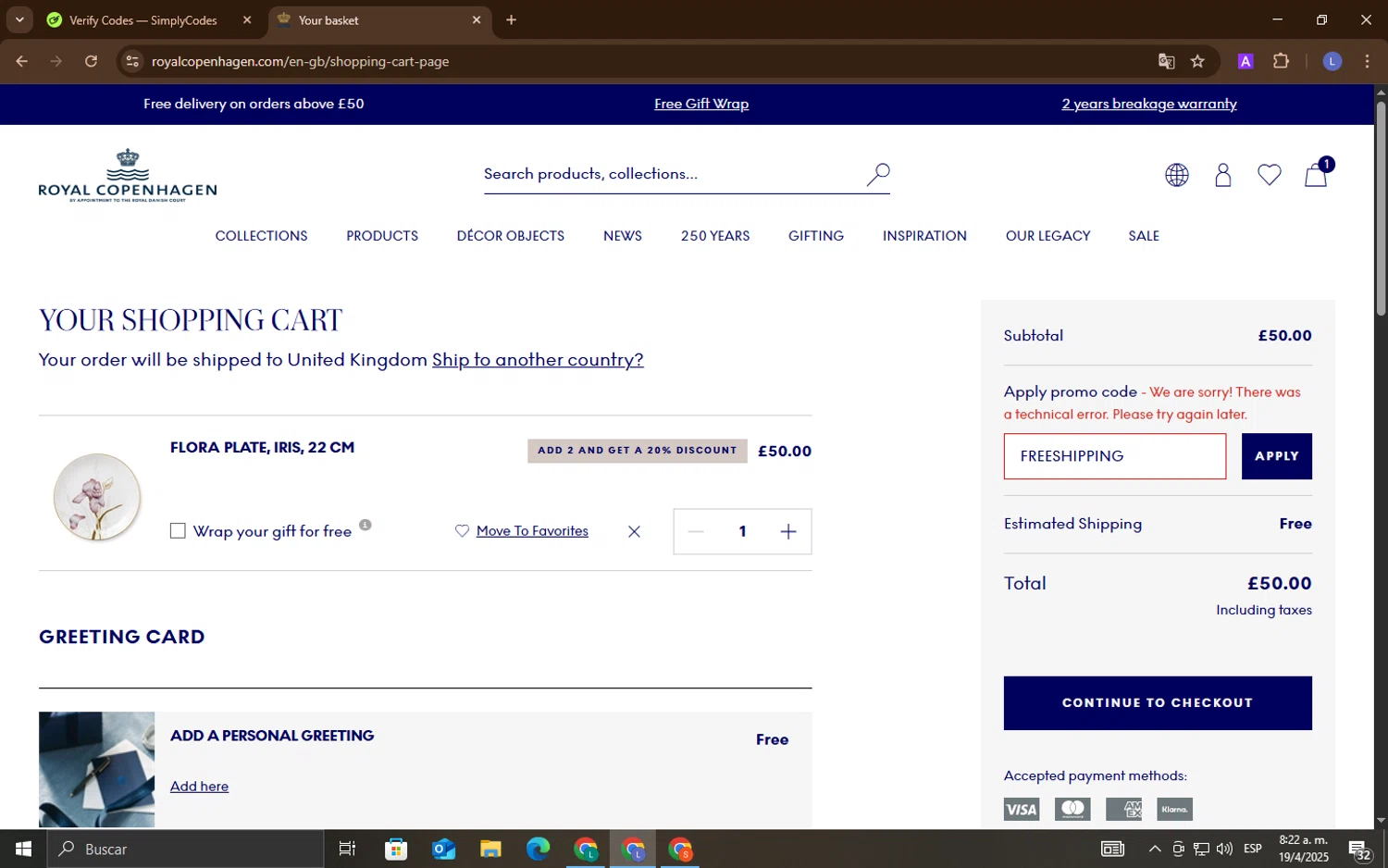Click the taskbar Buscar search box
The height and width of the screenshot is (868, 1388).
(185, 849)
